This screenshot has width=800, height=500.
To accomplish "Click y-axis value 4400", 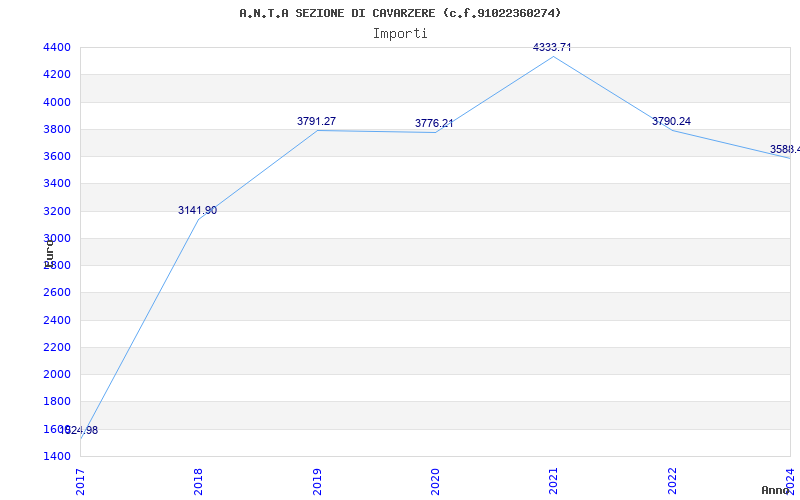I will click(x=58, y=47).
